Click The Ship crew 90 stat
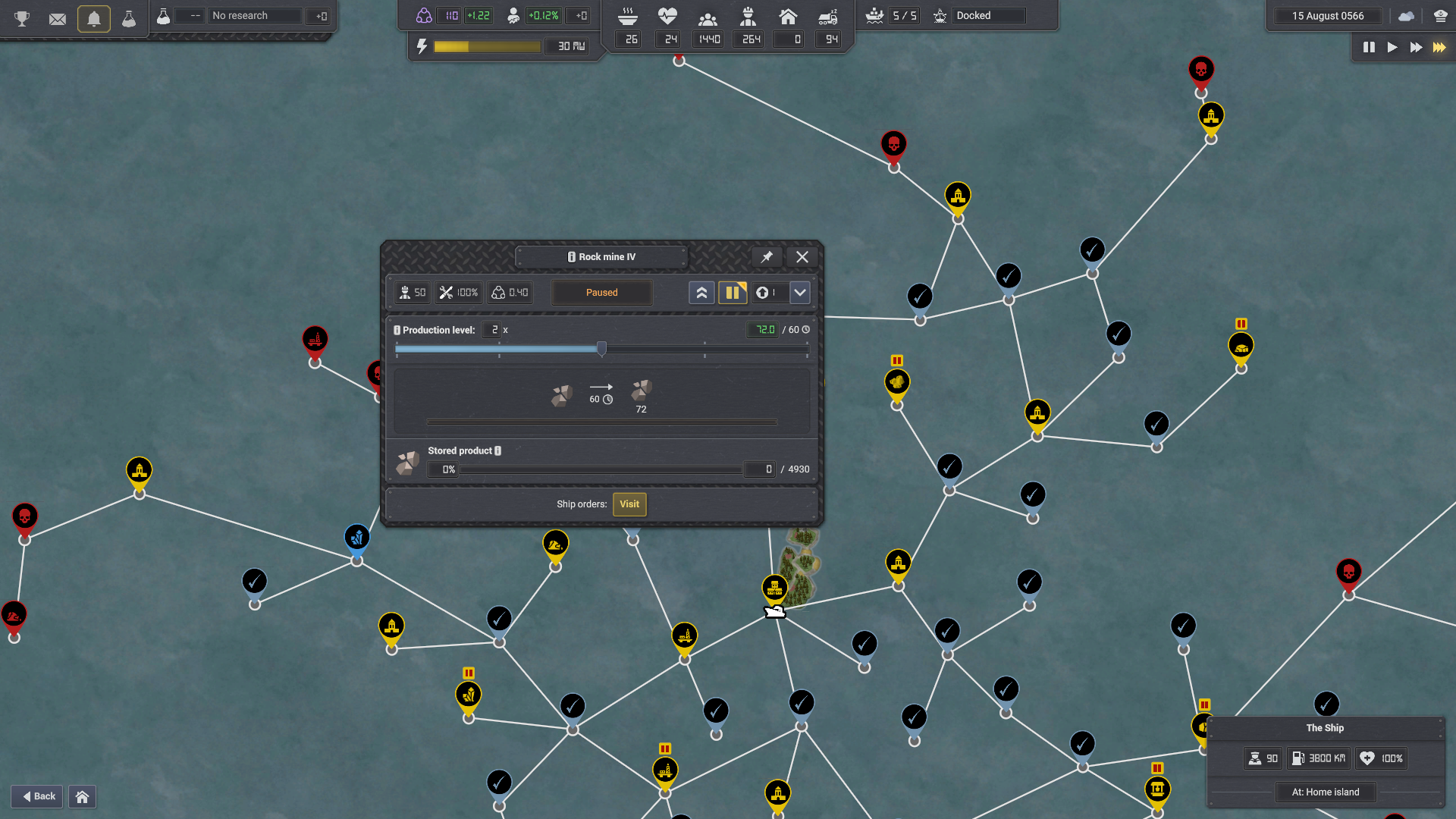The width and height of the screenshot is (1456, 819). (x=1263, y=758)
